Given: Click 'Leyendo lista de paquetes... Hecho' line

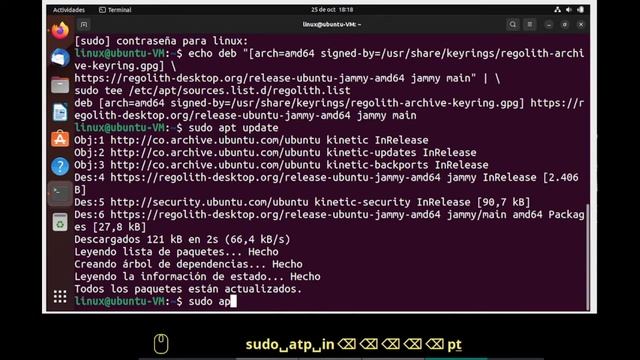Looking at the screenshot, I should [x=176, y=252].
